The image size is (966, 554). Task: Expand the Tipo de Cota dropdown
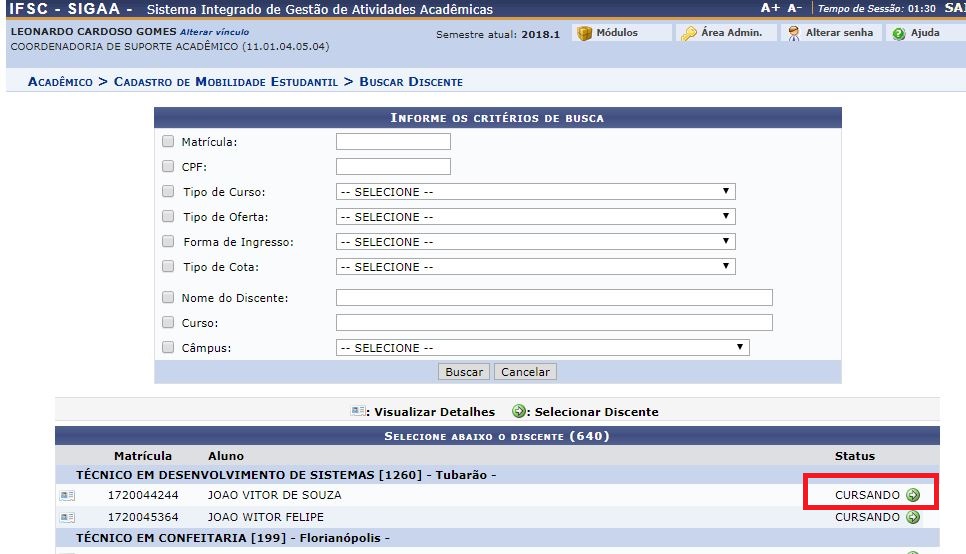(535, 267)
